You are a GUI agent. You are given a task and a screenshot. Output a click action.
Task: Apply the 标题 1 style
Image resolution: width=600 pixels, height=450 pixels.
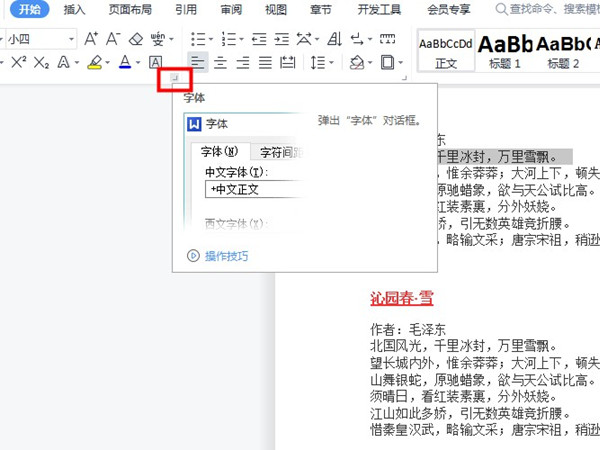(503, 50)
